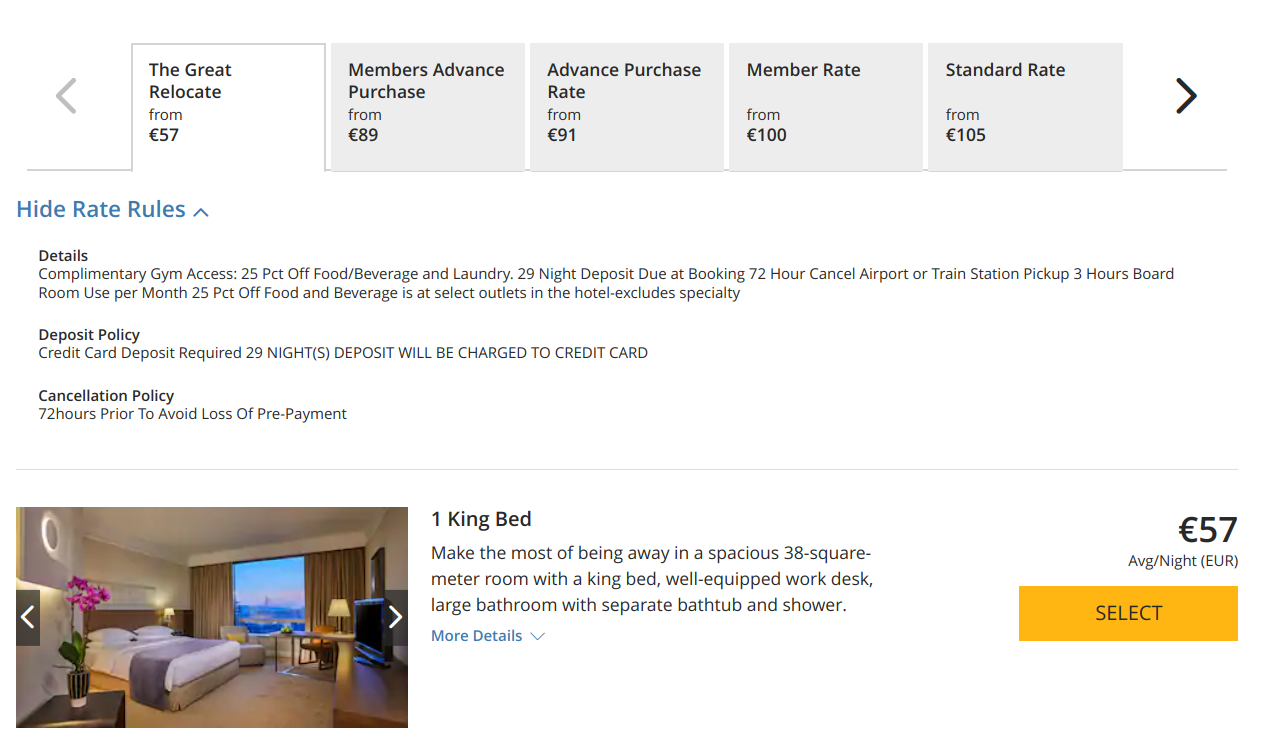Switch to Members Advance Purchase tab

pyautogui.click(x=427, y=106)
